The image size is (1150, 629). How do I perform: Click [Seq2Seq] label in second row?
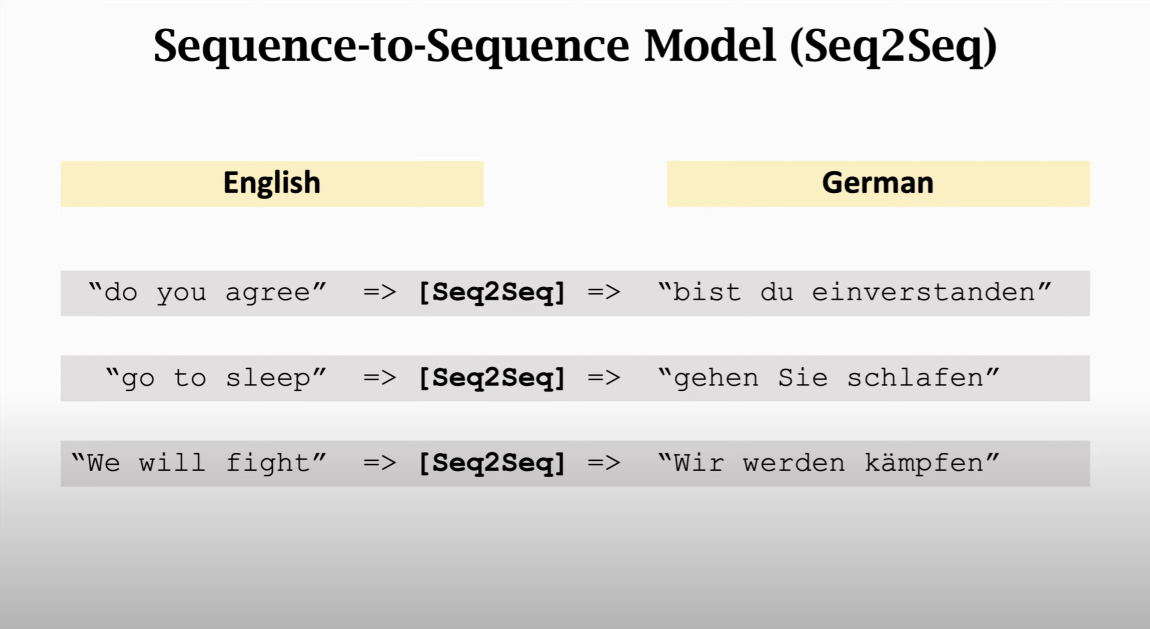pos(491,378)
